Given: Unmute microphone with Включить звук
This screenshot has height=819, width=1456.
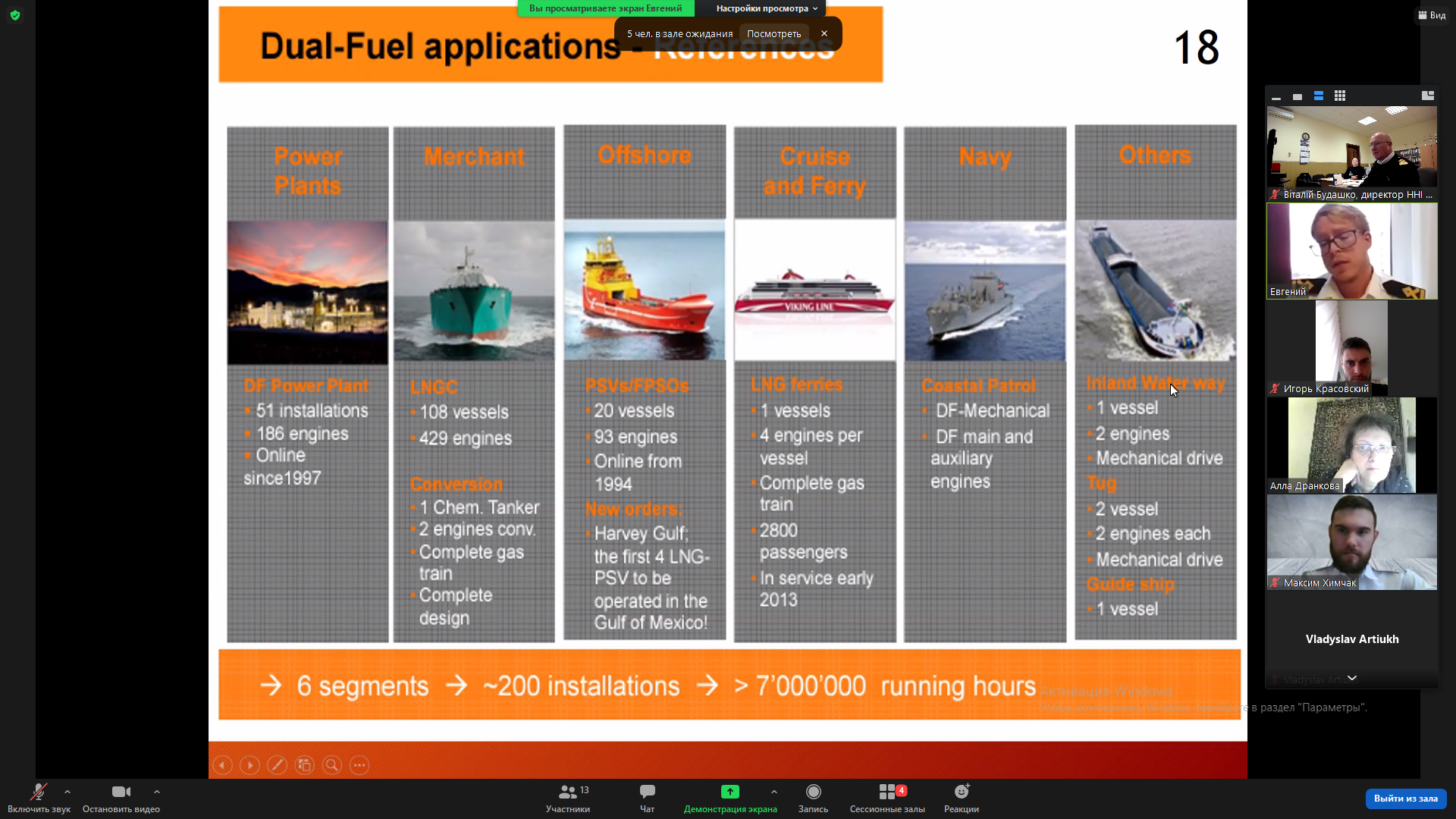Looking at the screenshot, I should tap(39, 798).
